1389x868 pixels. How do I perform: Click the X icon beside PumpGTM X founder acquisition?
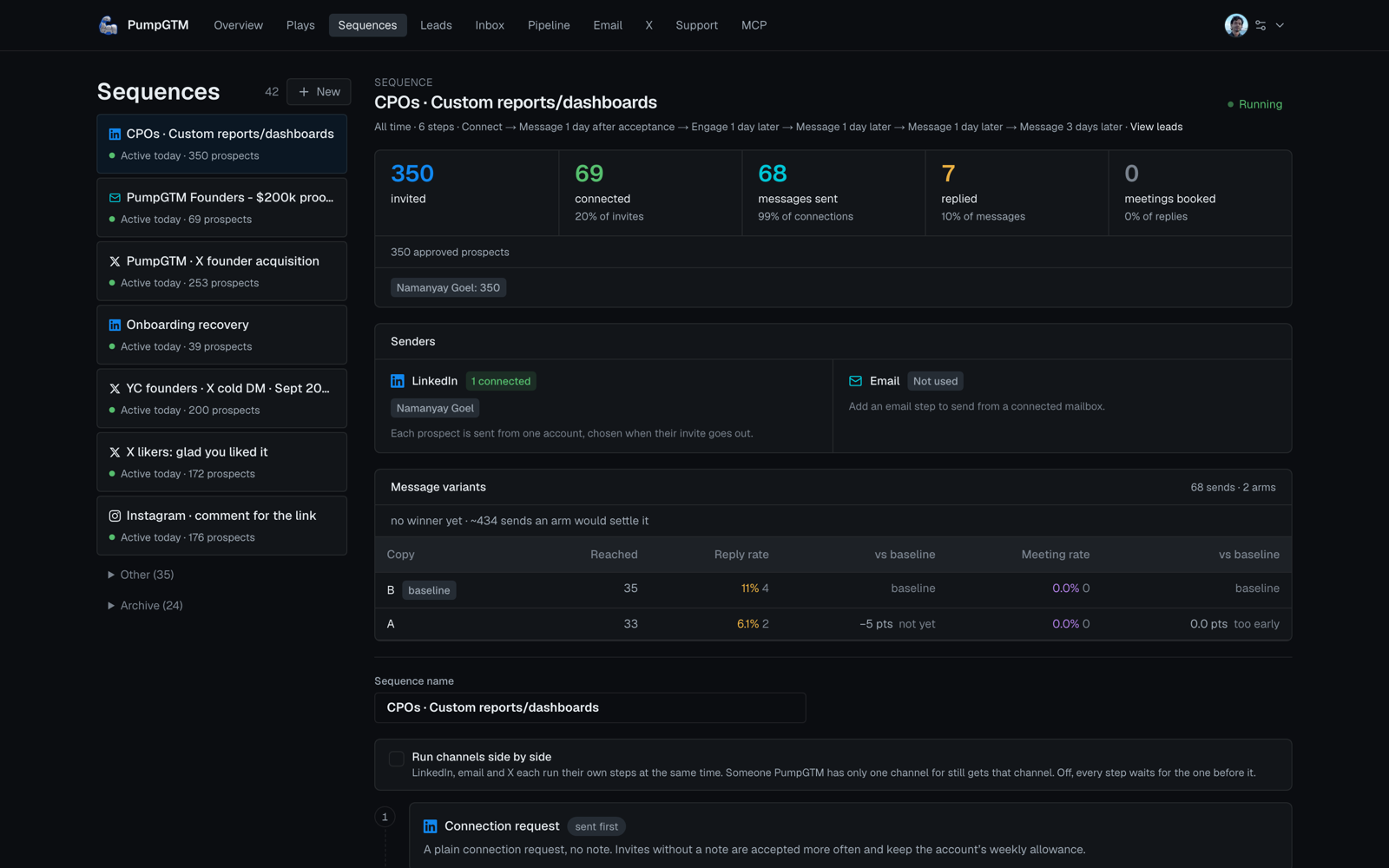(x=115, y=261)
